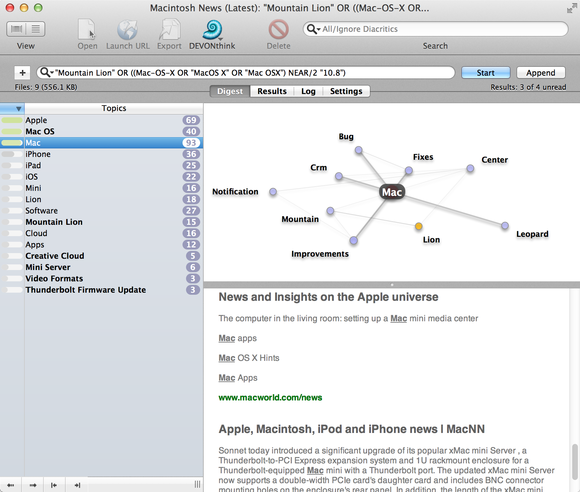
Task: Open the Mac Apps capitalized link
Action: (x=238, y=378)
